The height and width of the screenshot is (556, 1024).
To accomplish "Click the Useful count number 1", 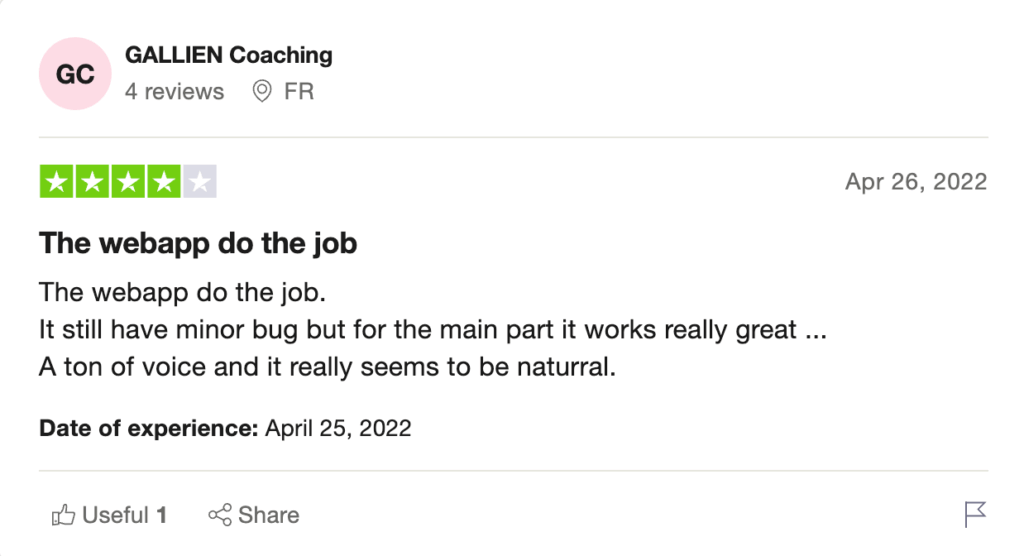I will tap(161, 515).
